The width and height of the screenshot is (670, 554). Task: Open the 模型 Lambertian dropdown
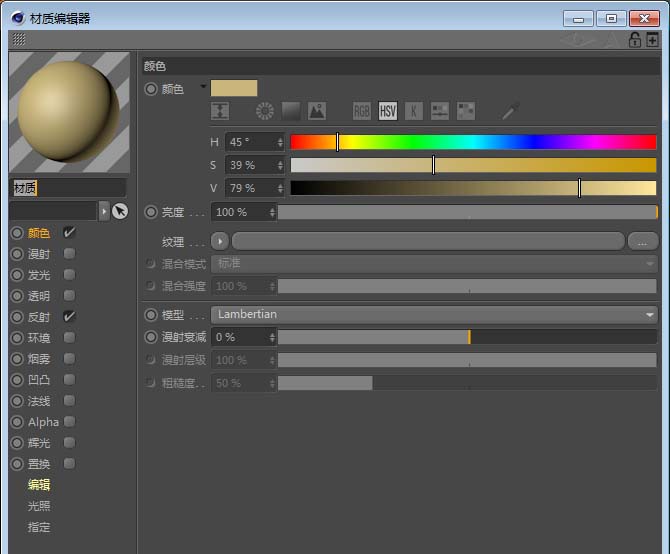pos(434,315)
